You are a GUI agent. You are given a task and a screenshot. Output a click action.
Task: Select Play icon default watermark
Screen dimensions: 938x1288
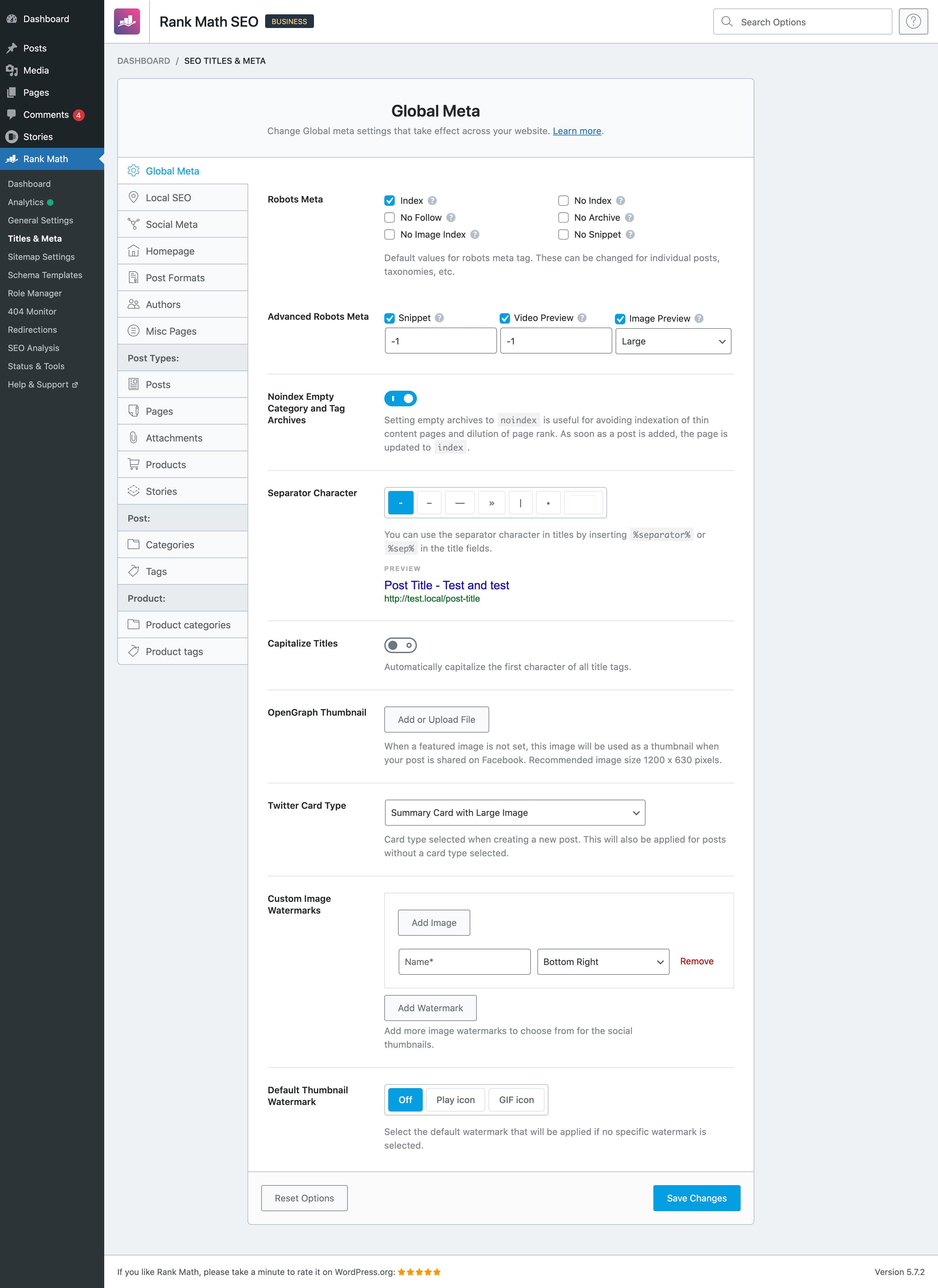tap(455, 1100)
